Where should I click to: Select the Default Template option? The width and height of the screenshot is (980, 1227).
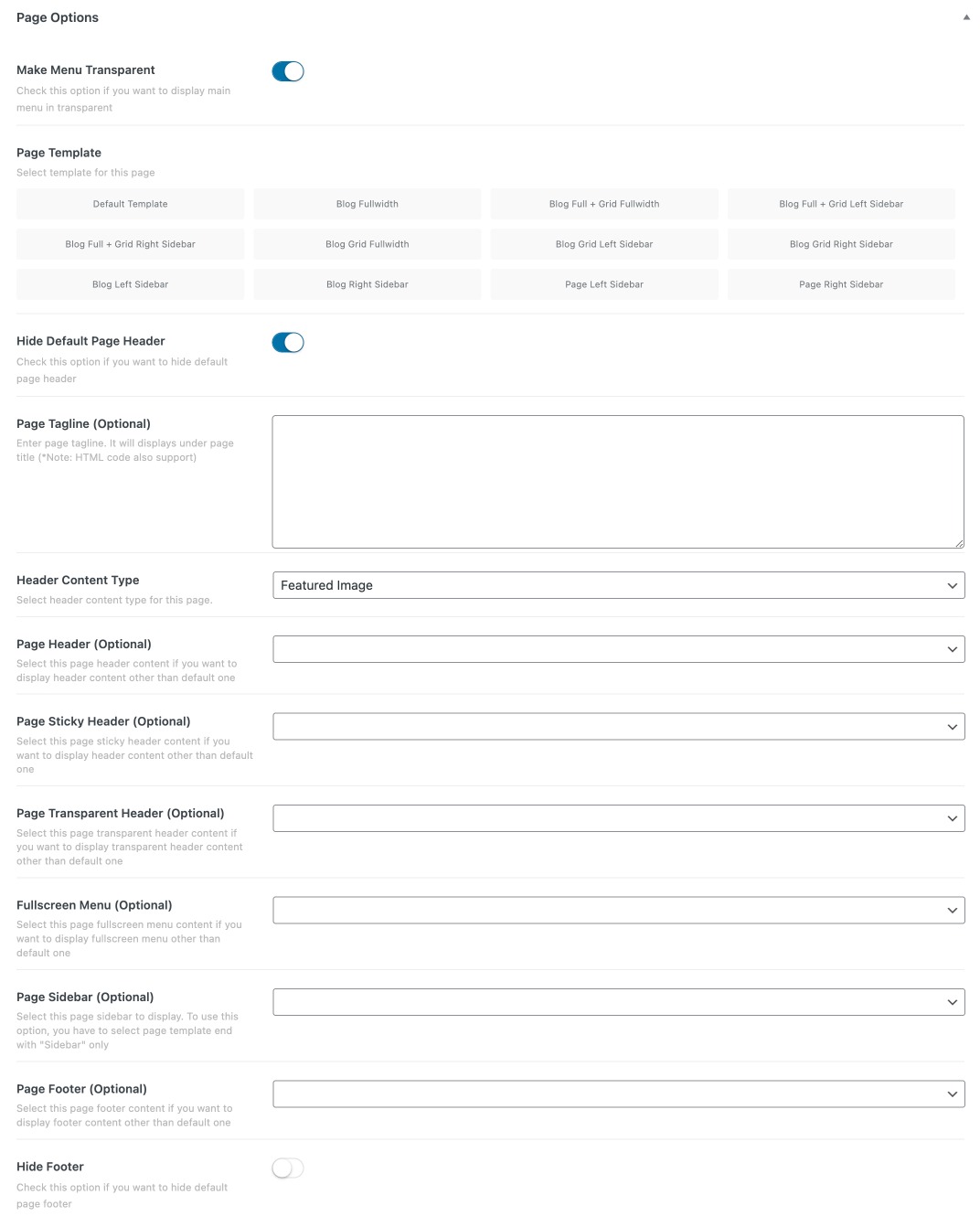pyautogui.click(x=130, y=203)
